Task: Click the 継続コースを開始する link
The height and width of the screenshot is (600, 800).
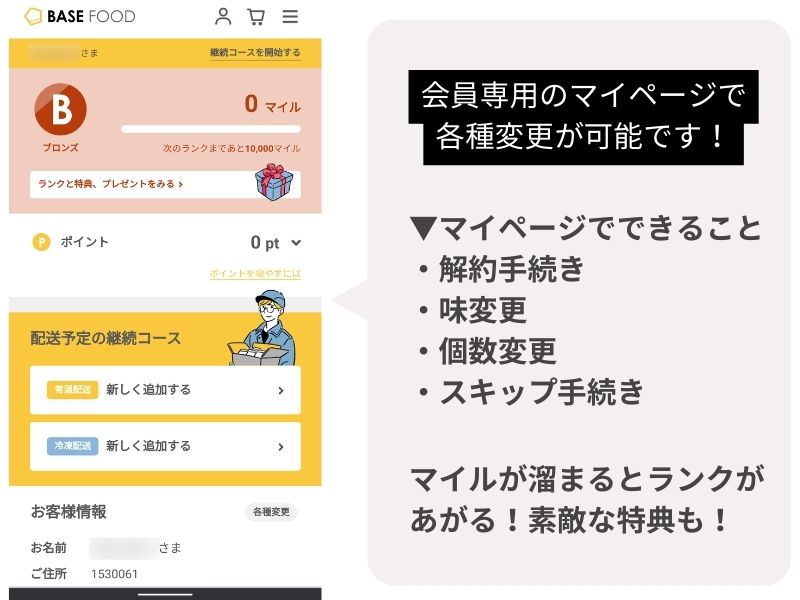Action: tap(255, 53)
